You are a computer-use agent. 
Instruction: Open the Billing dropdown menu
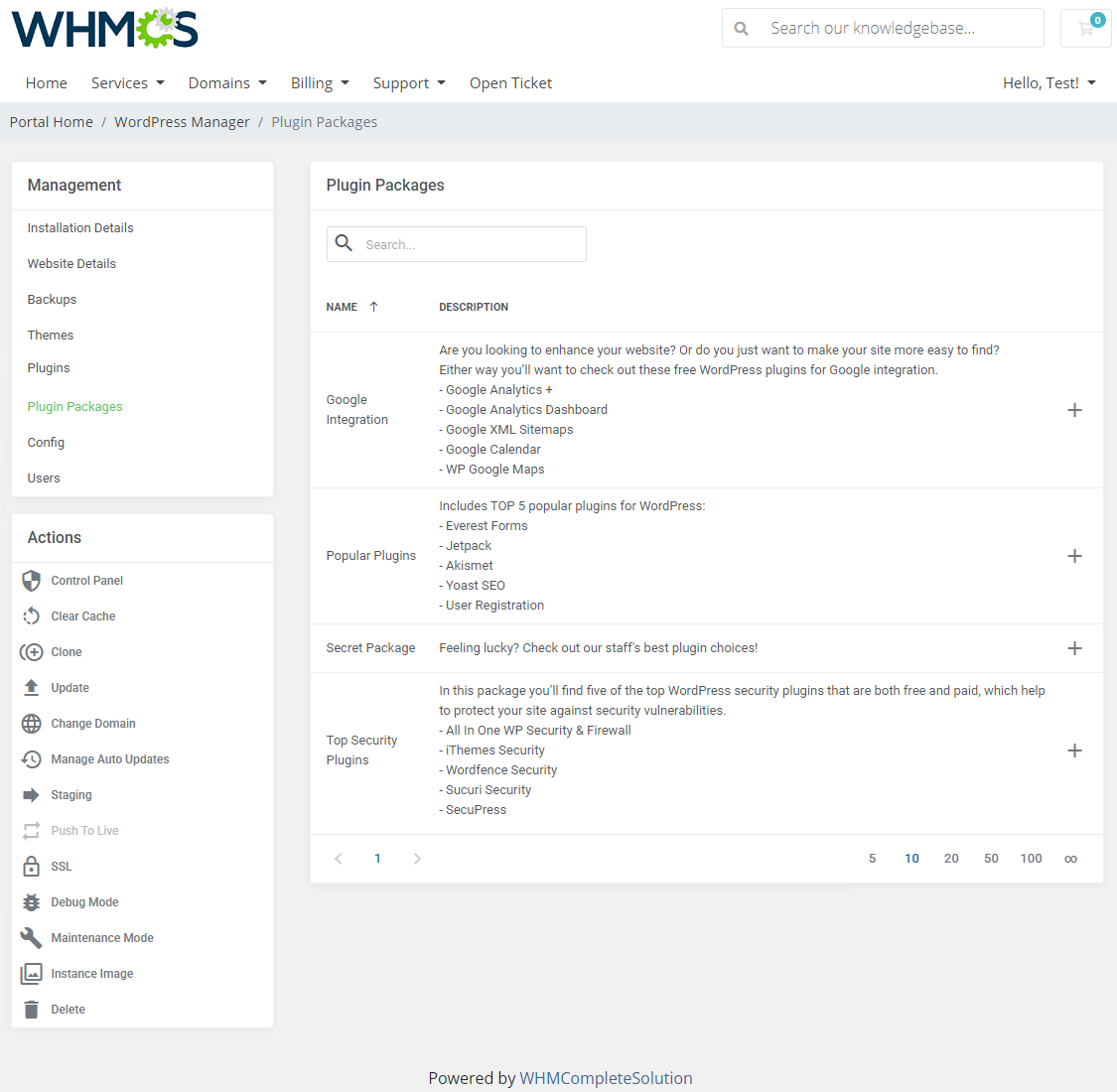coord(320,82)
